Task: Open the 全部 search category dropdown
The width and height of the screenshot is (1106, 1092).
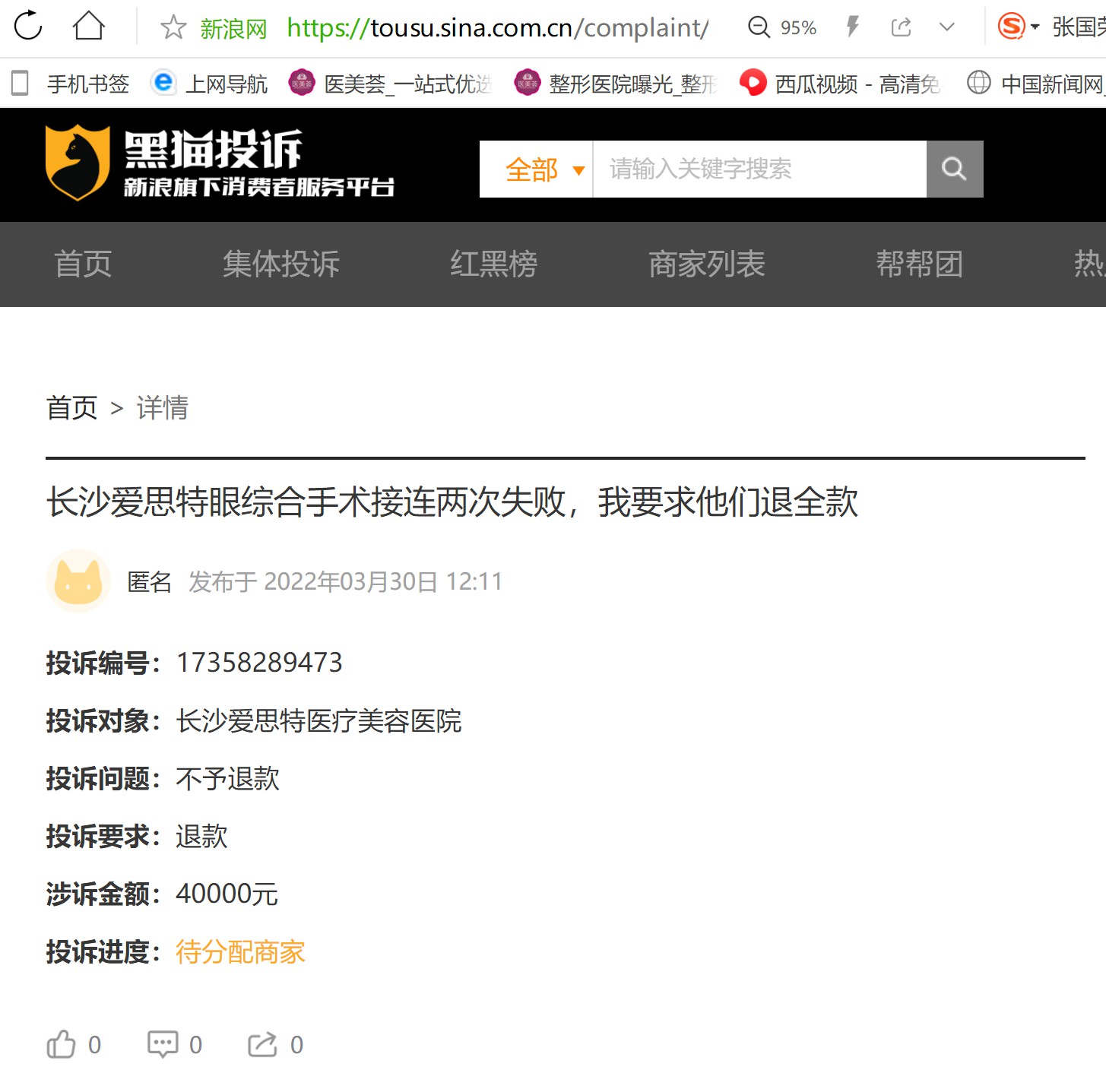Action: coord(536,169)
